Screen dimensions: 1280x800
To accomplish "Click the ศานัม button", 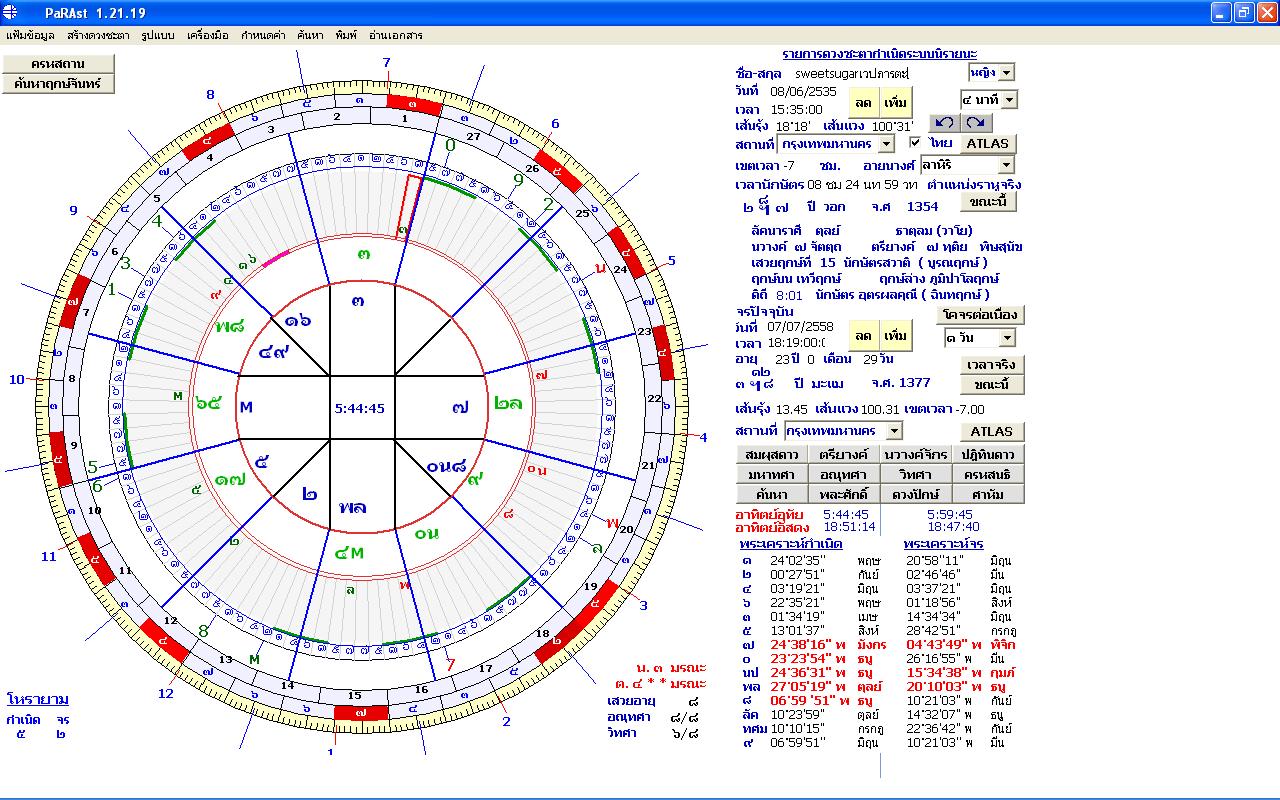I will pyautogui.click(x=988, y=494).
